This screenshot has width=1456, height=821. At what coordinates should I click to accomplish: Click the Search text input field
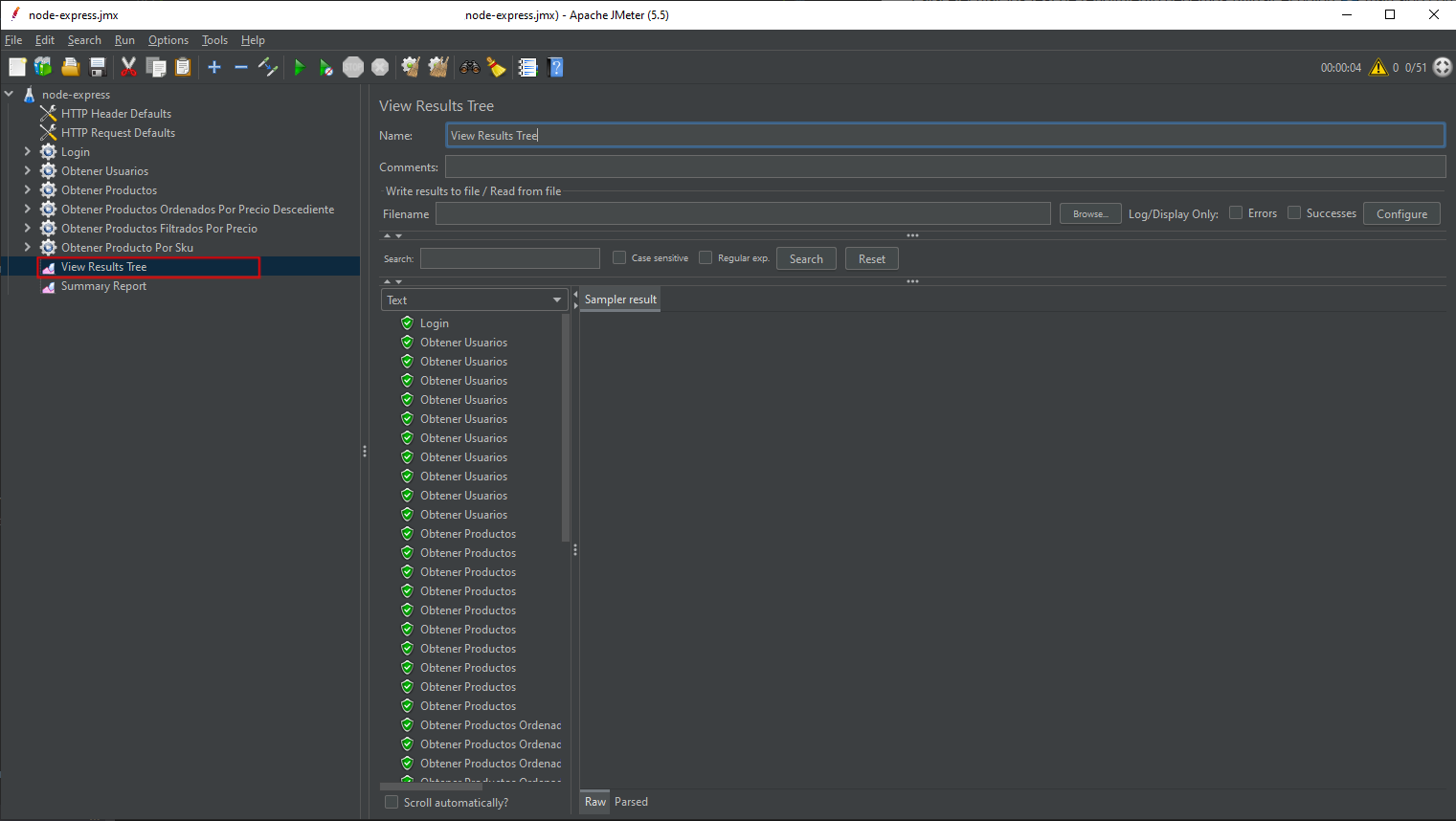pyautogui.click(x=510, y=258)
